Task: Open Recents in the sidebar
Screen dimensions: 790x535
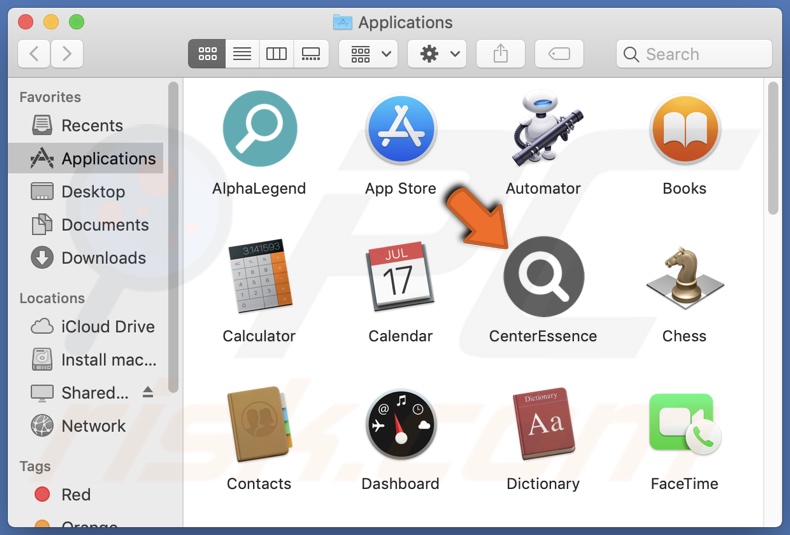Action: pos(86,125)
